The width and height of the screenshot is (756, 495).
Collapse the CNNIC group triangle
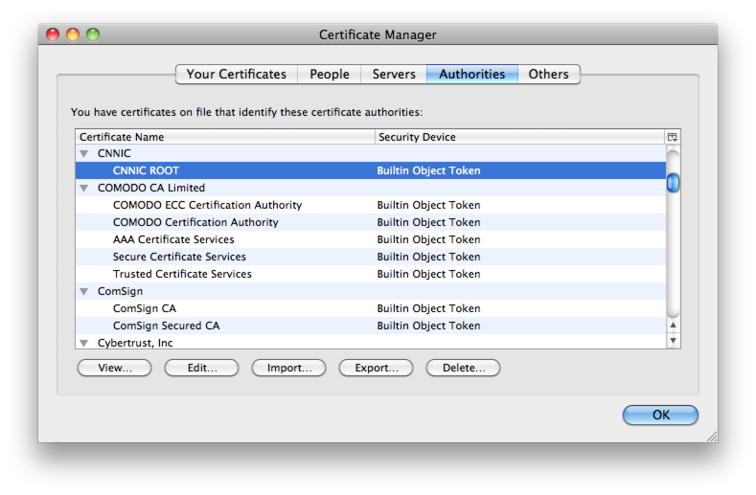pyautogui.click(x=84, y=154)
